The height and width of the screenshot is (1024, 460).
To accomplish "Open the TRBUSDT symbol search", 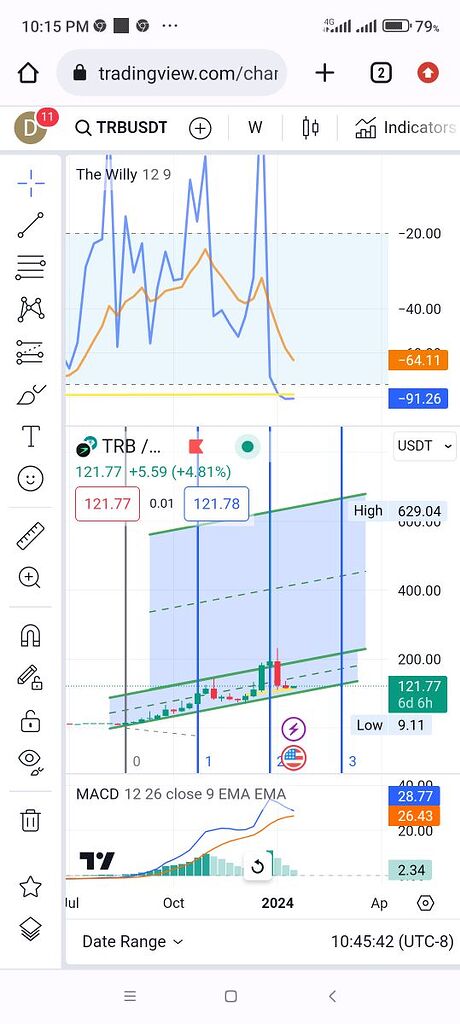I will (x=122, y=127).
